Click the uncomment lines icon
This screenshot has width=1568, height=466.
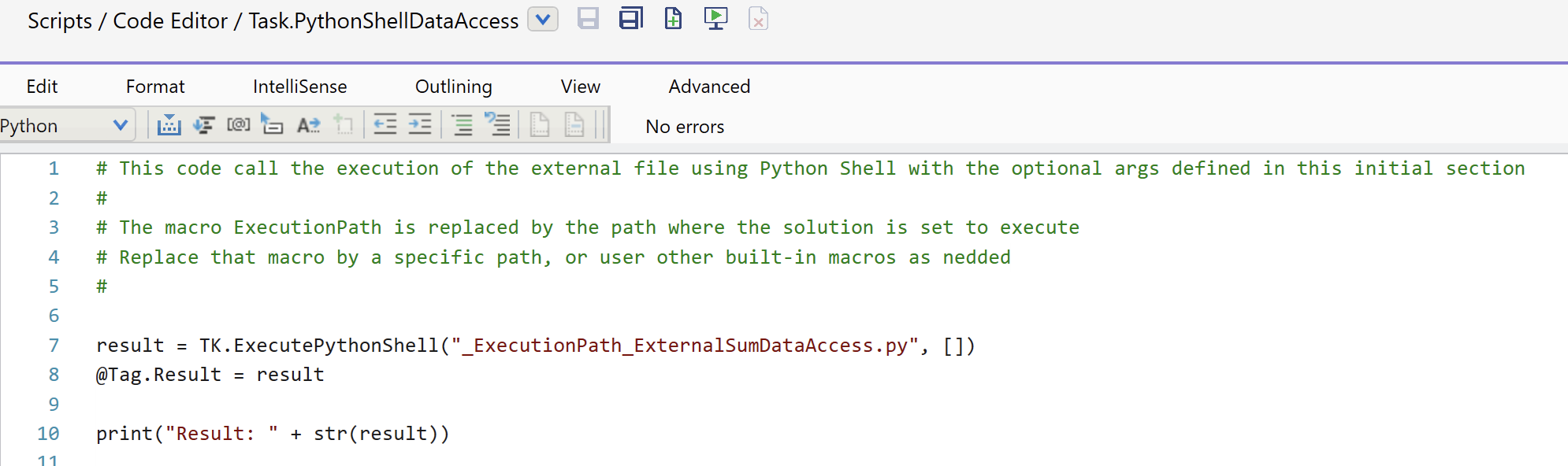497,125
